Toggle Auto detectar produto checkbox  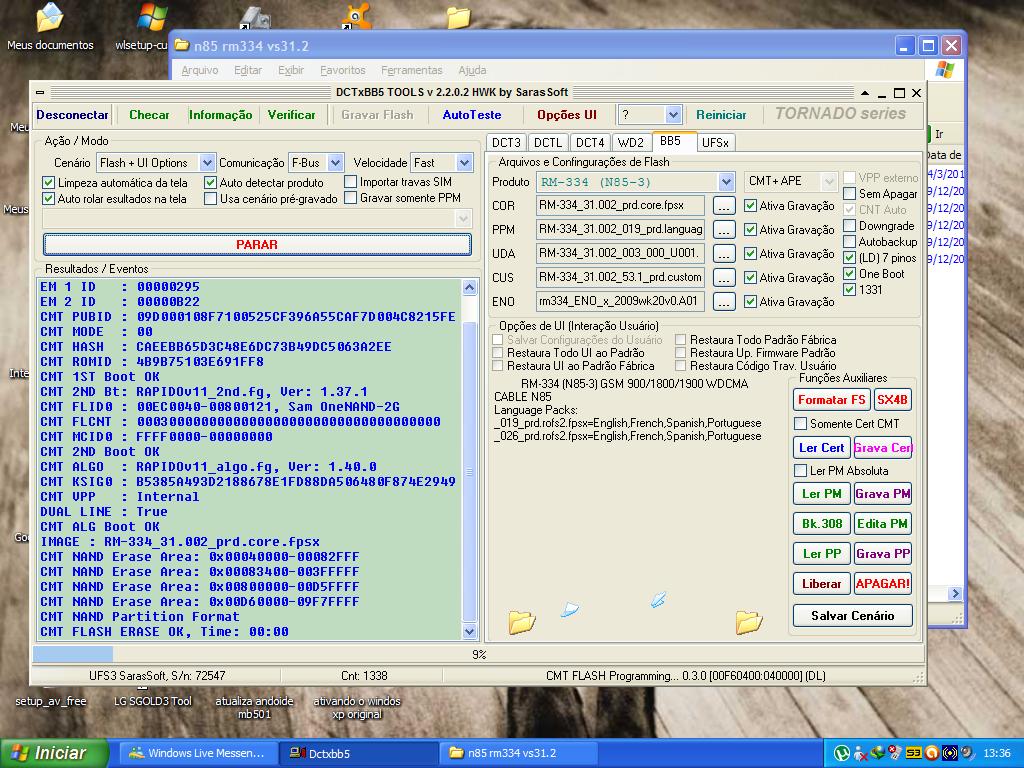pyautogui.click(x=210, y=182)
